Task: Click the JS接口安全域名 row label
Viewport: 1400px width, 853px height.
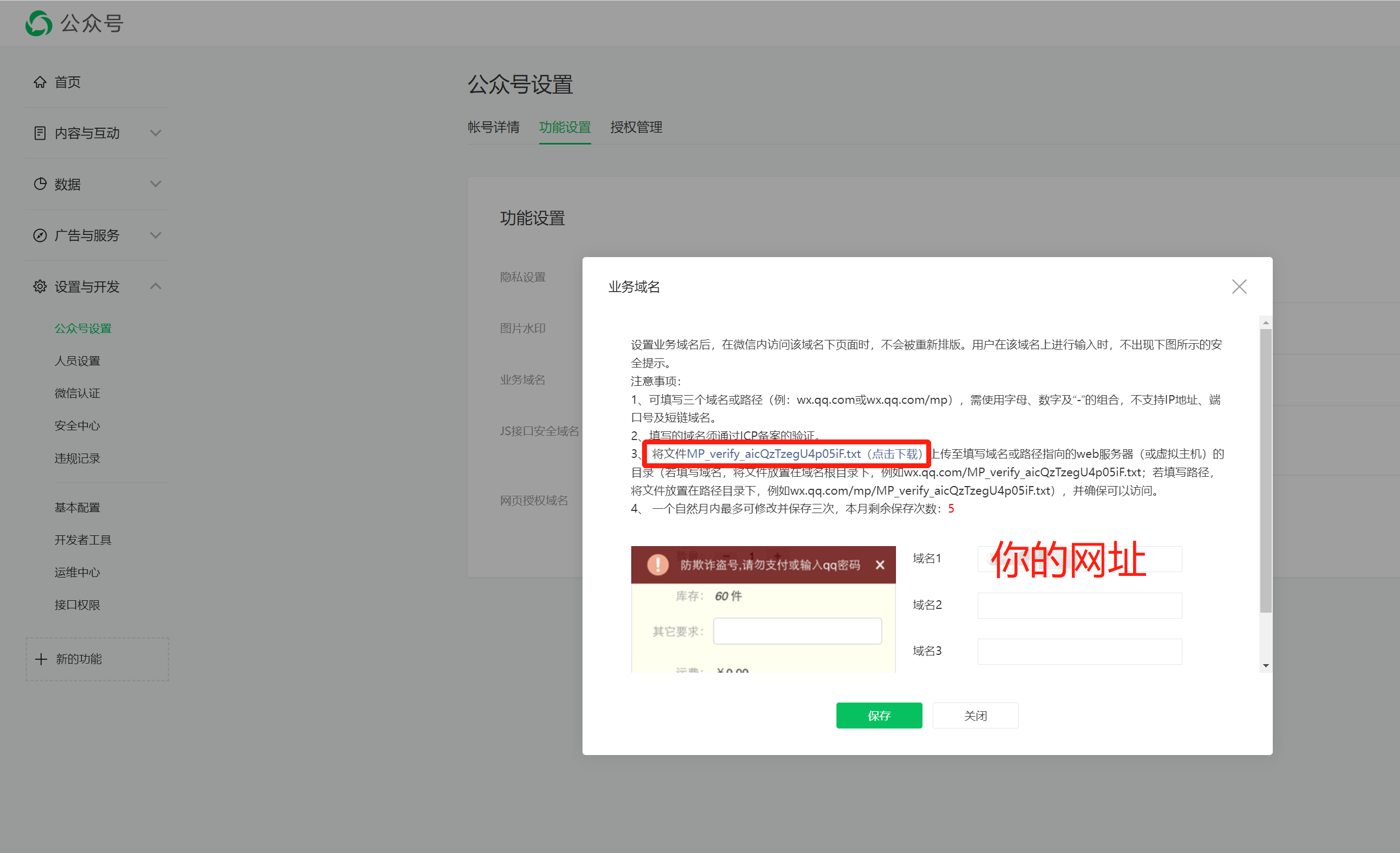Action: click(x=539, y=431)
